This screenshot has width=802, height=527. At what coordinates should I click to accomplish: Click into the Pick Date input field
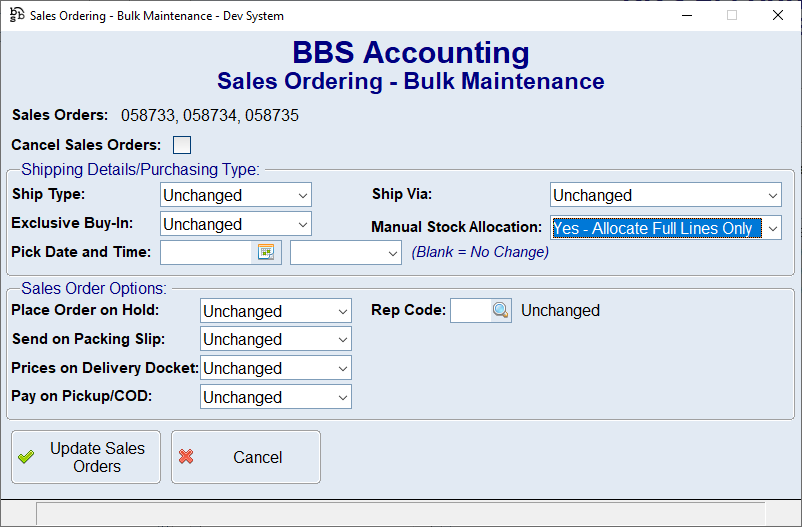click(x=207, y=252)
